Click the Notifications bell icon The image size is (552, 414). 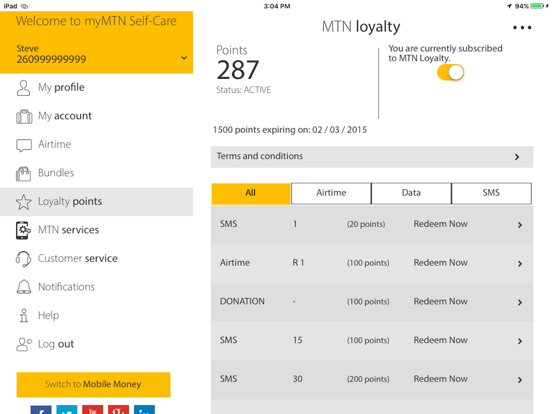click(24, 287)
